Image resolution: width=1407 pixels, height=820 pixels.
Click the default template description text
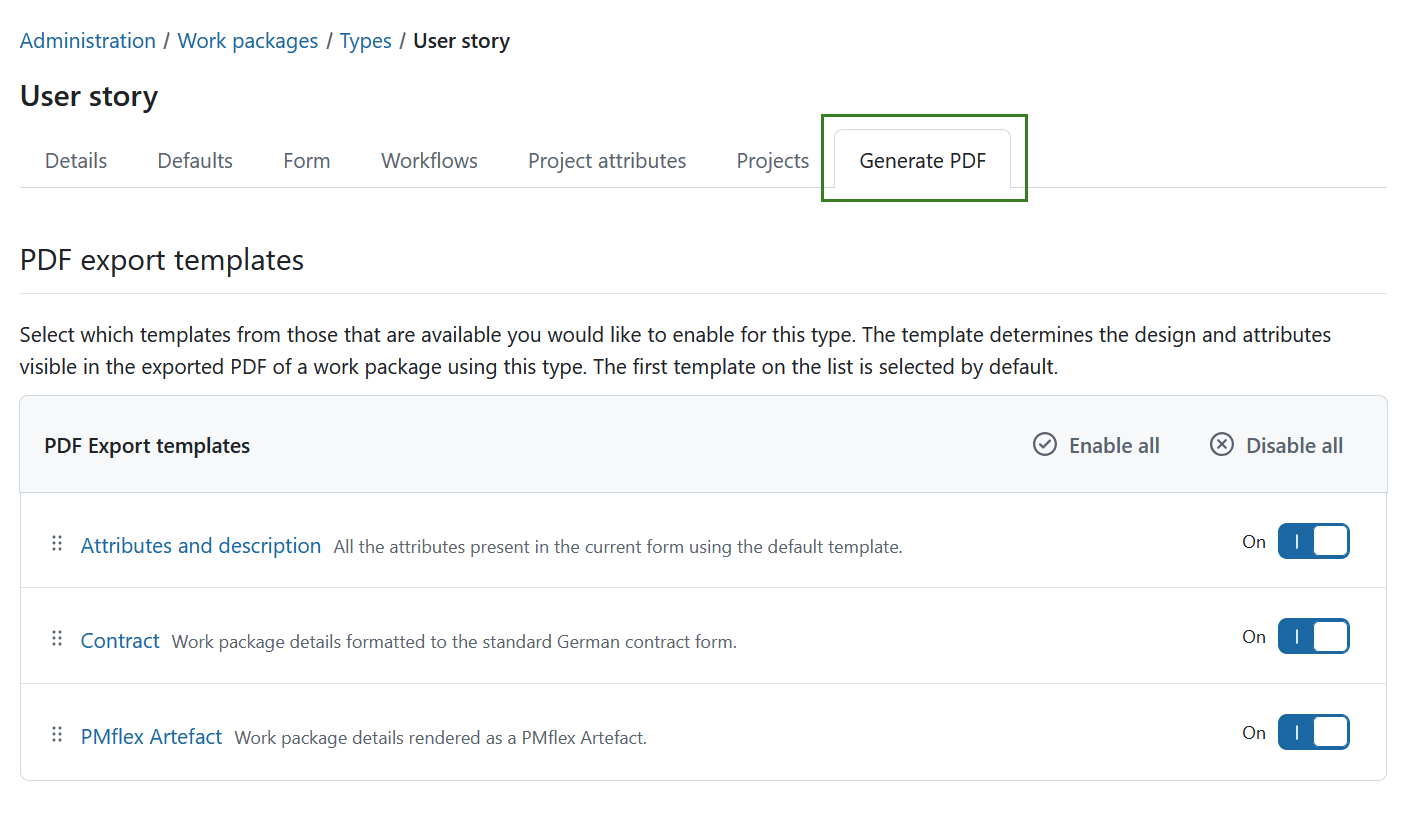click(x=618, y=547)
